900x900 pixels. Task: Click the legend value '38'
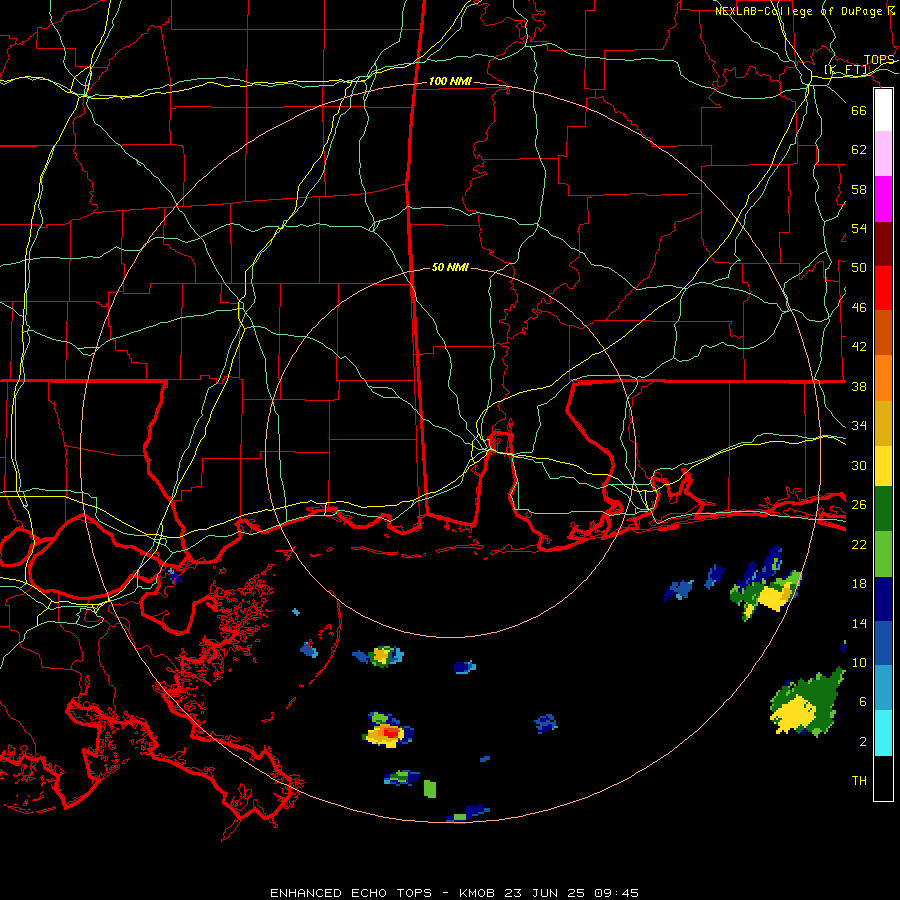859,386
